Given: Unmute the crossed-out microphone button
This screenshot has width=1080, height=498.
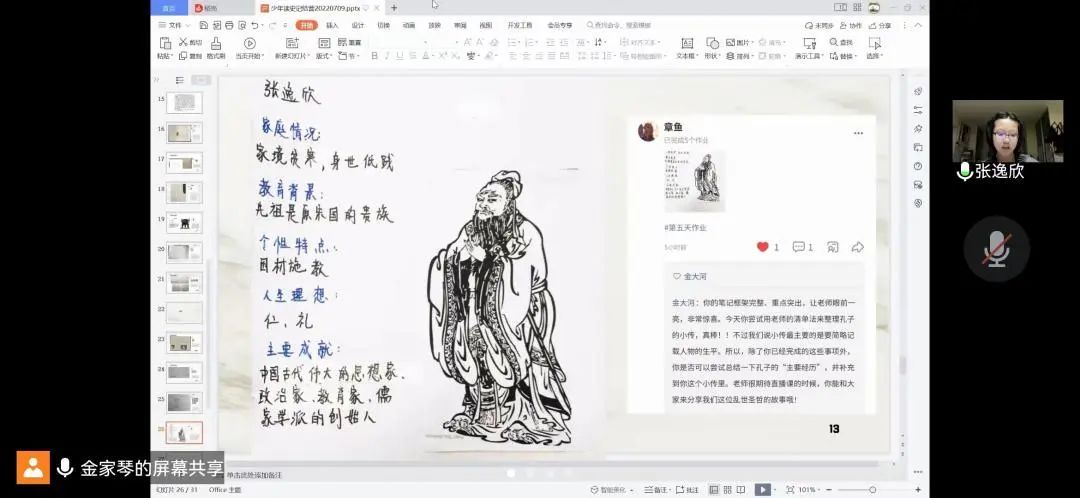Looking at the screenshot, I should tap(996, 249).
